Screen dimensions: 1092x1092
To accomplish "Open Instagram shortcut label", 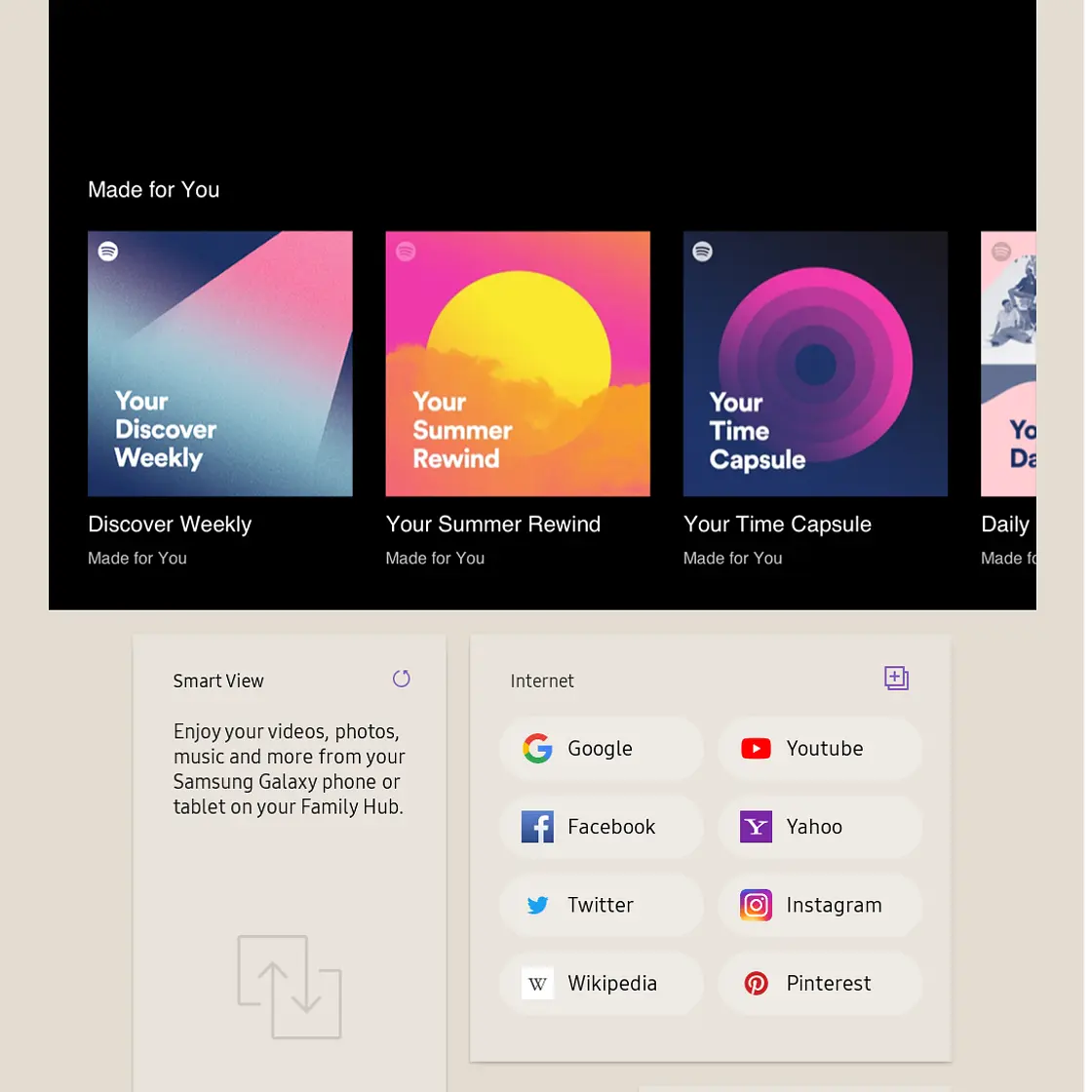I will [834, 906].
